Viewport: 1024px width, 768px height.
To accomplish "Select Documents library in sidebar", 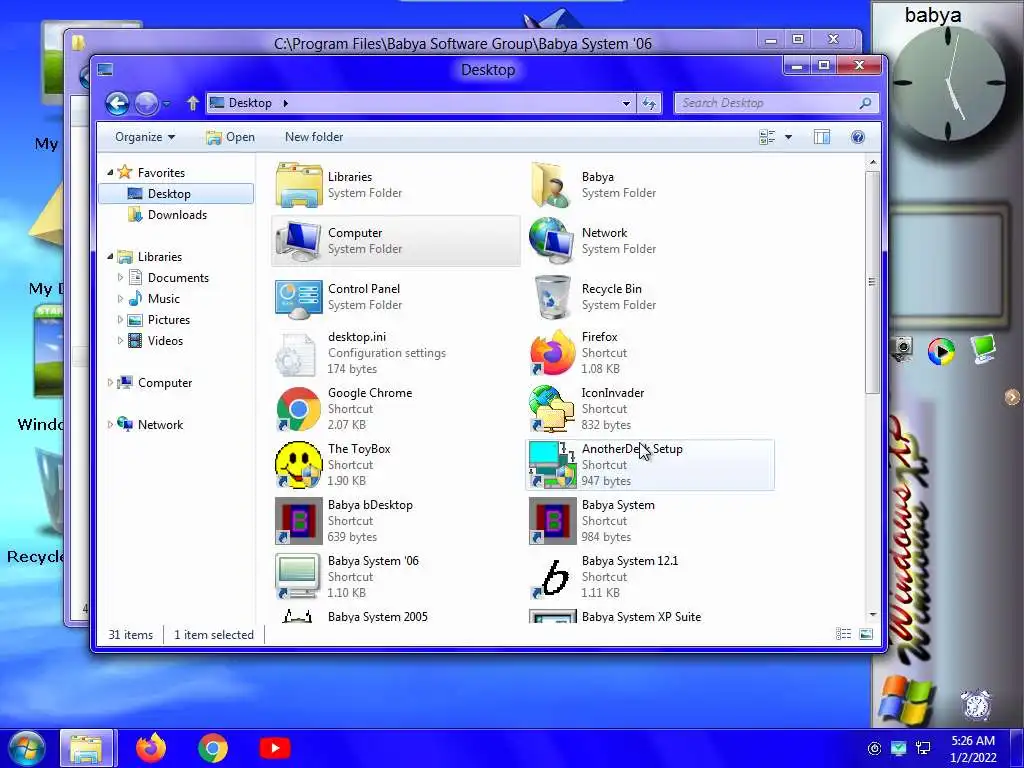I will (168, 278).
